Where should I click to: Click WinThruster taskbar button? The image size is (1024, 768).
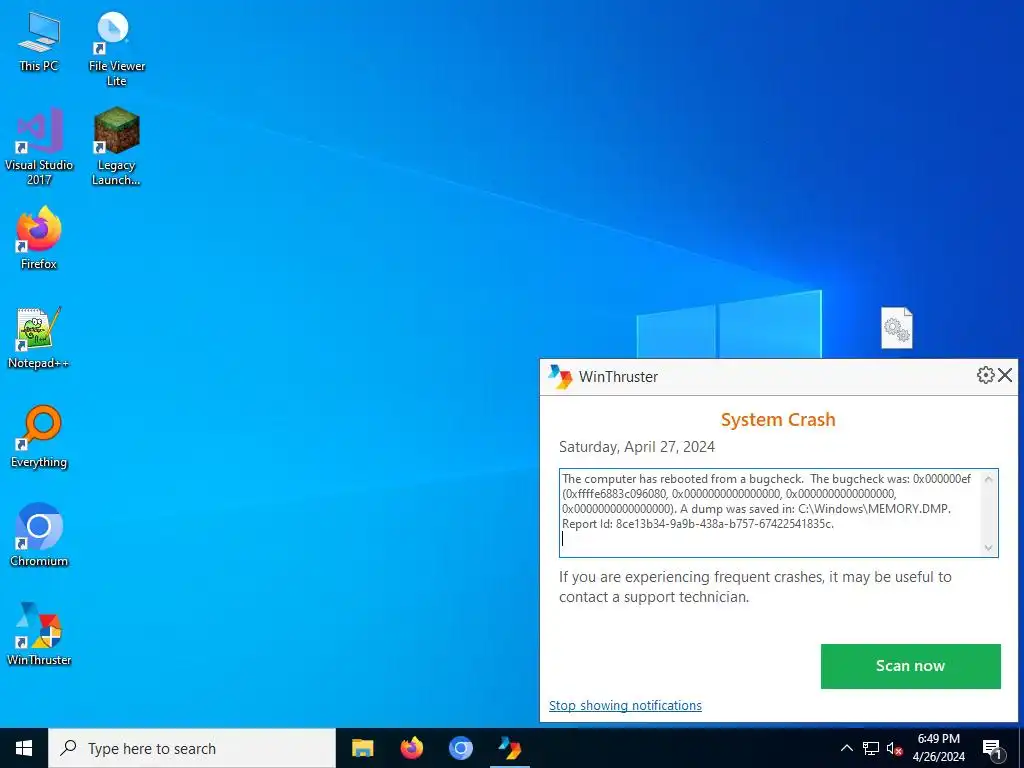[509, 748]
